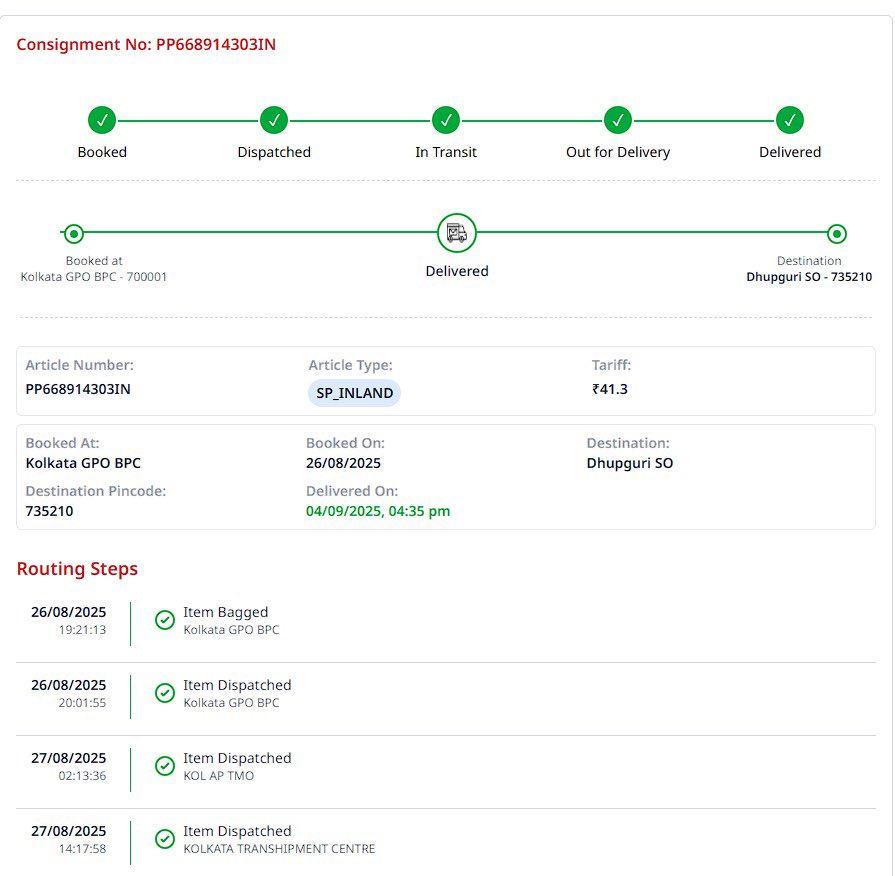
Task: Click the origin marker at Kolkata GPO BPC
Action: coord(74,233)
